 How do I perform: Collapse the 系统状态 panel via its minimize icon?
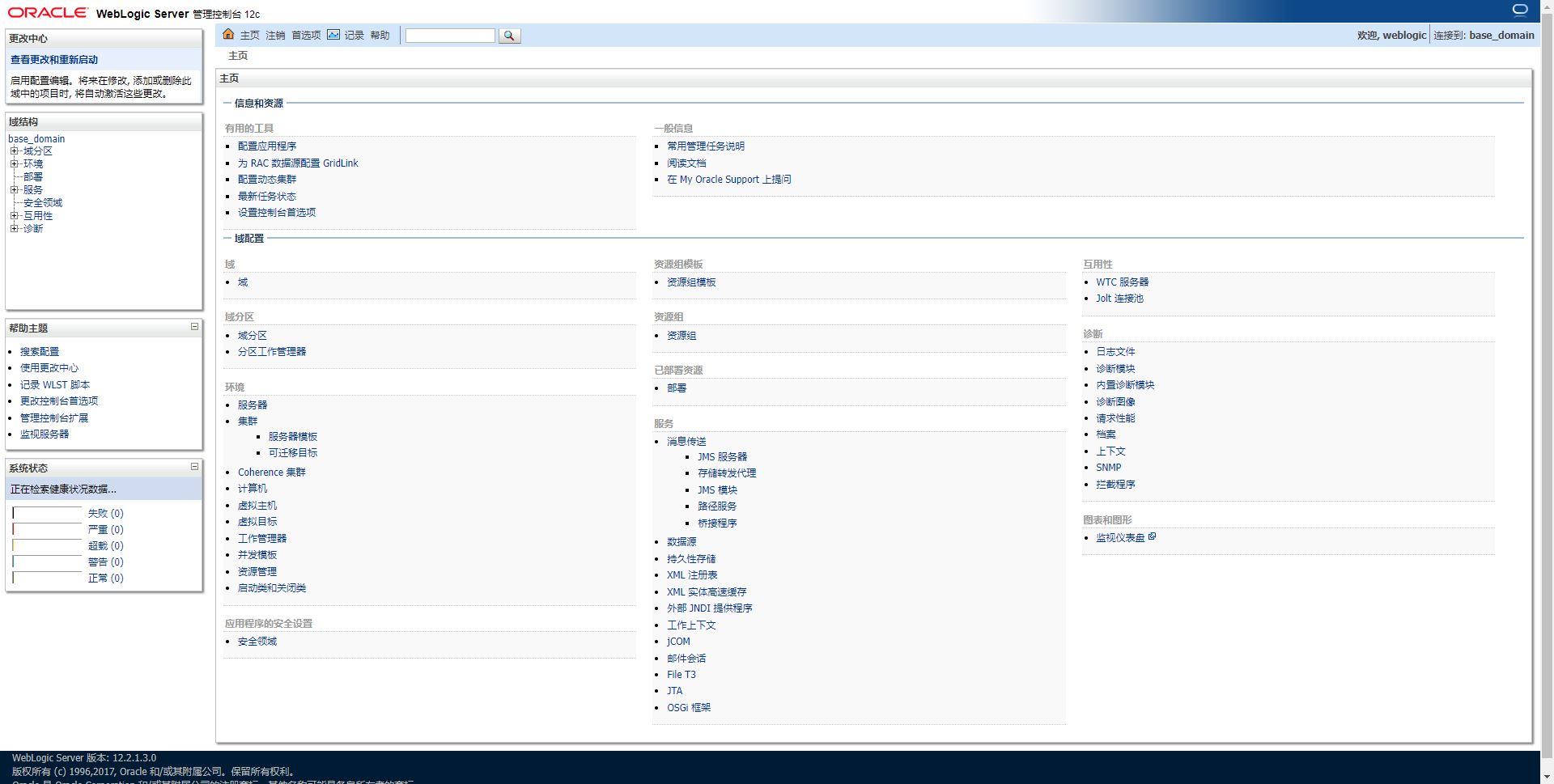[193, 467]
